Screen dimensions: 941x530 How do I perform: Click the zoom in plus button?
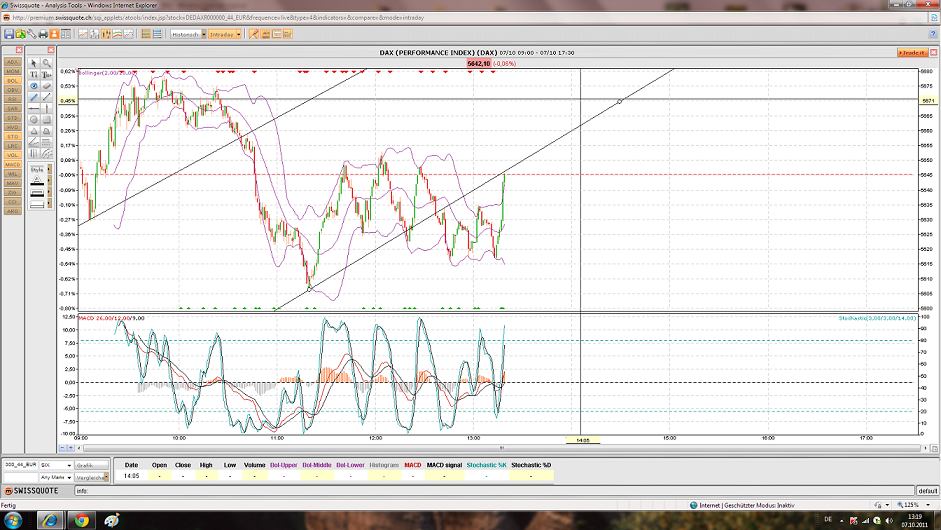[x=70, y=448]
